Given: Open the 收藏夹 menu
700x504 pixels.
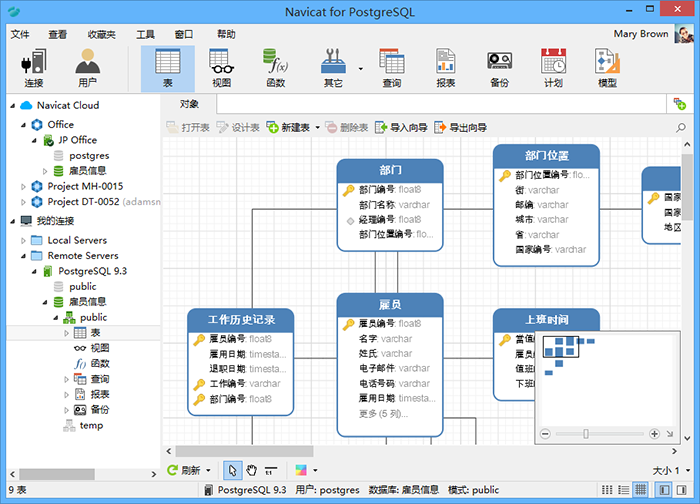Looking at the screenshot, I should [x=102, y=34].
